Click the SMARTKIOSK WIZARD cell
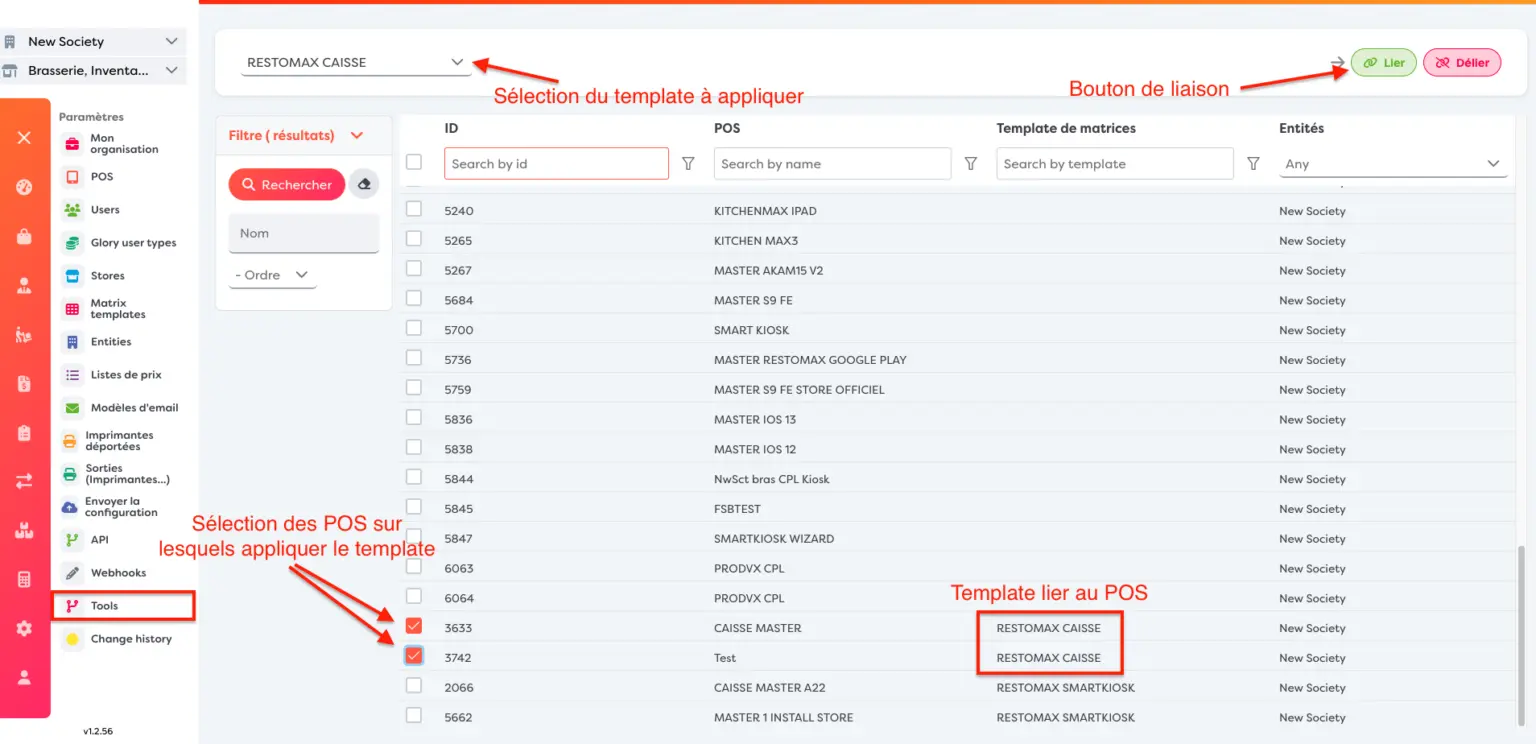The height and width of the screenshot is (744, 1536). point(774,539)
